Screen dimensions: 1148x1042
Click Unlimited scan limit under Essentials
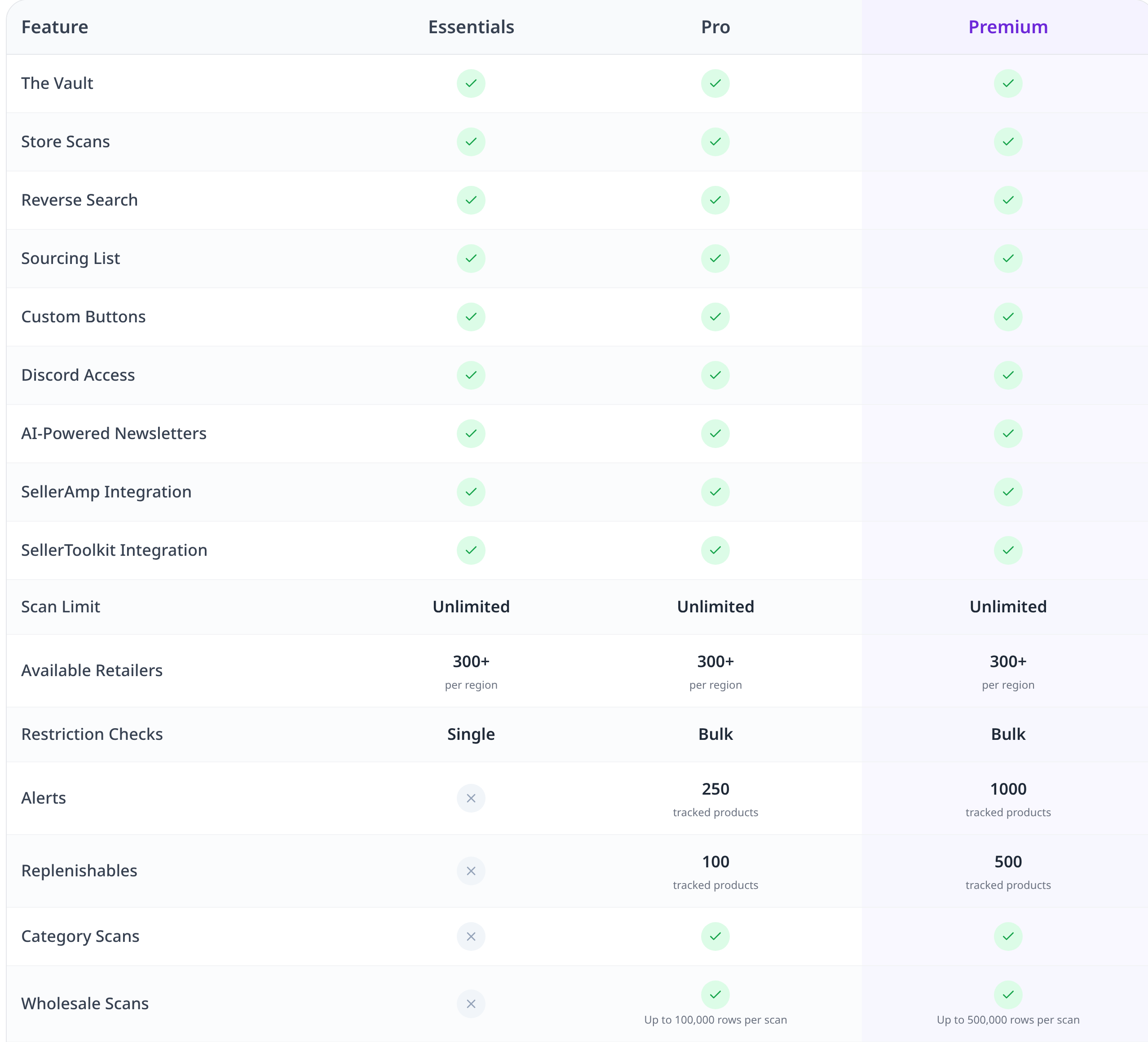471,607
